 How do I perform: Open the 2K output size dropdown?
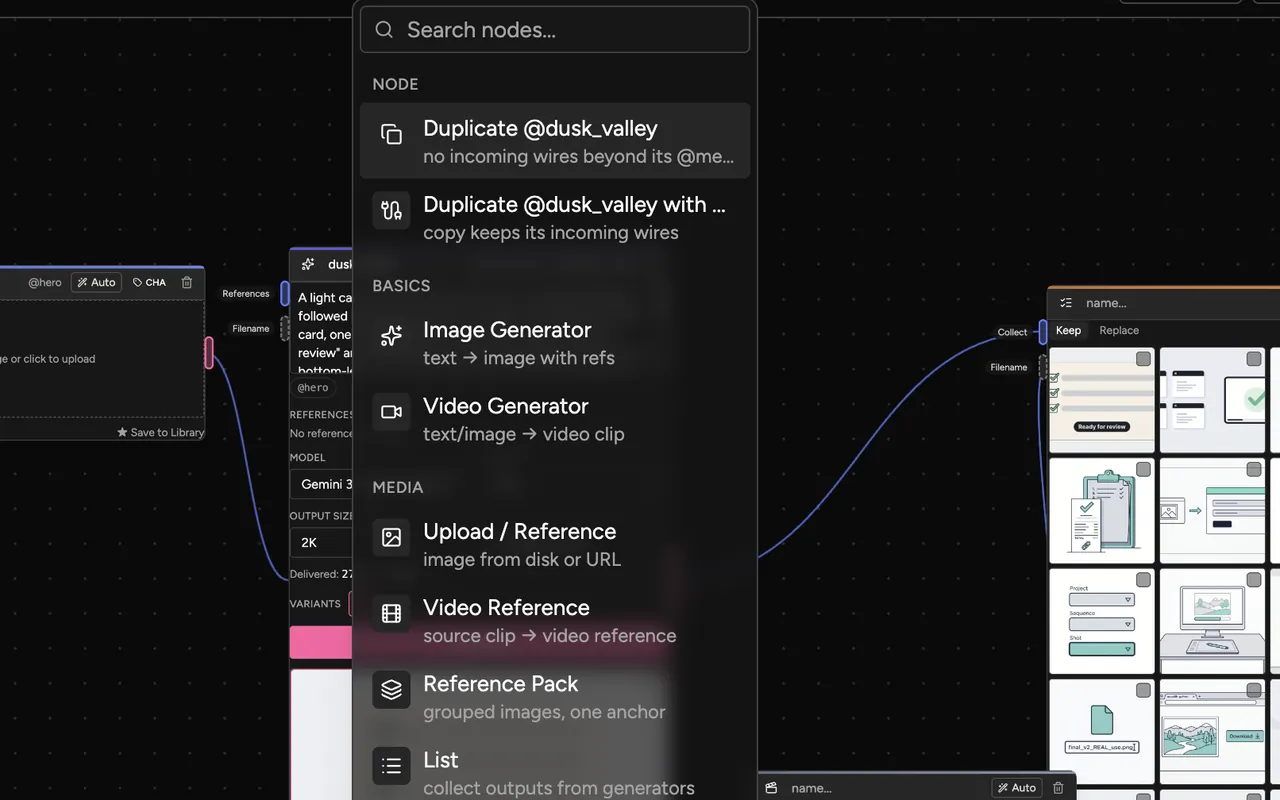pos(322,543)
